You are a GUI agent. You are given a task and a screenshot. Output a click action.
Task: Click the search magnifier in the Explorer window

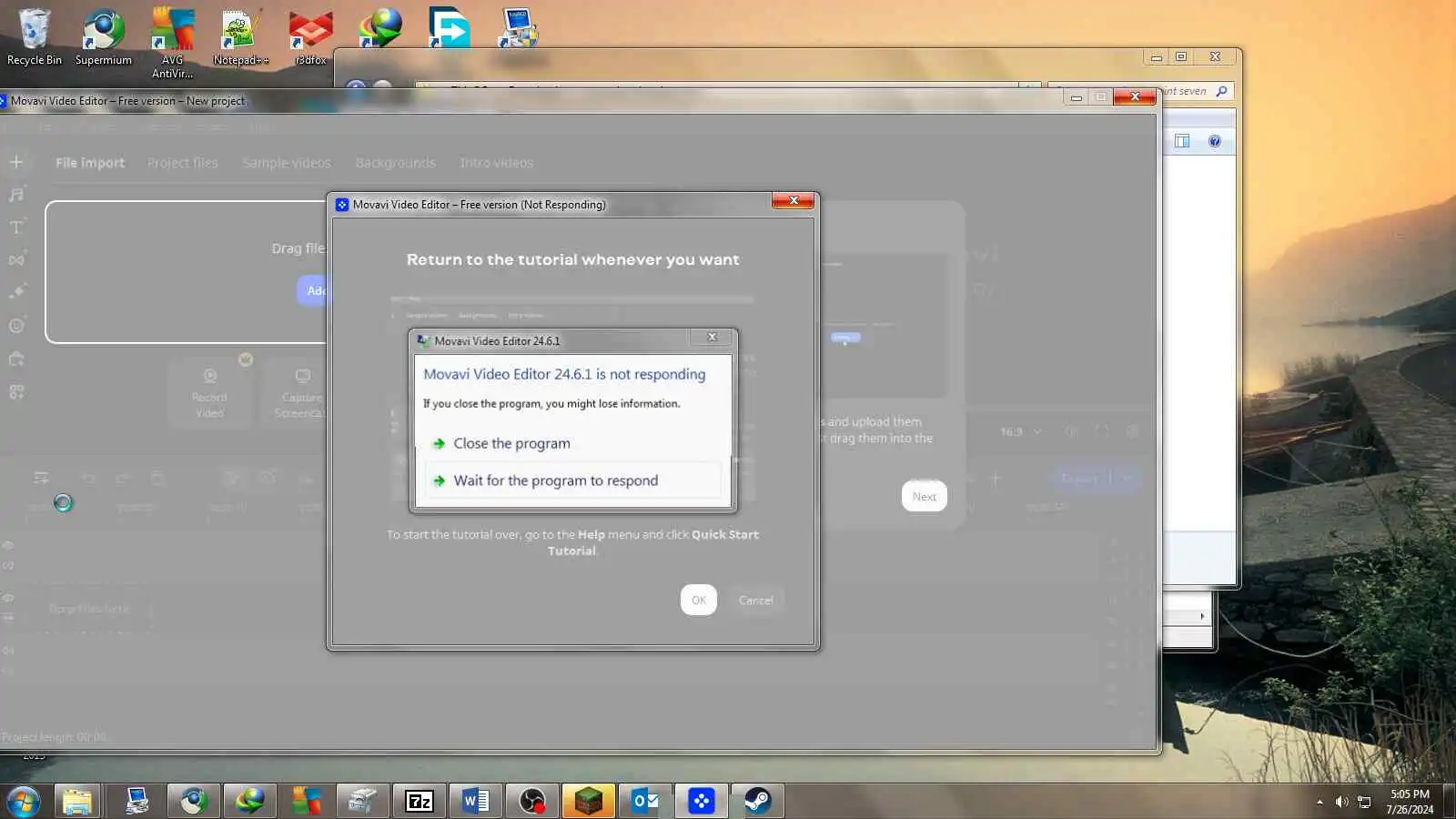pos(1221,91)
